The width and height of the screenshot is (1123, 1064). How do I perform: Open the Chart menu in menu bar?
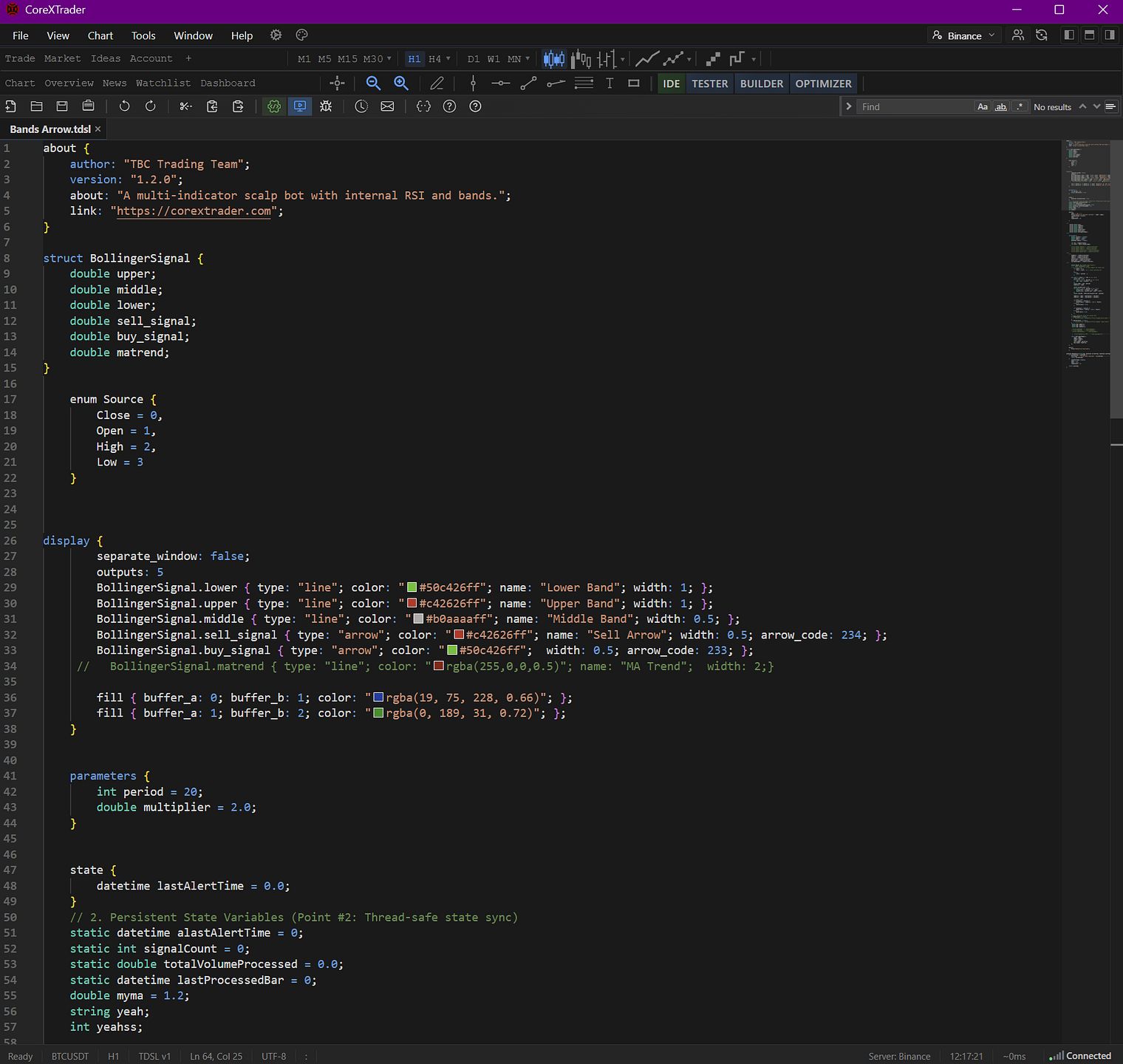point(100,35)
